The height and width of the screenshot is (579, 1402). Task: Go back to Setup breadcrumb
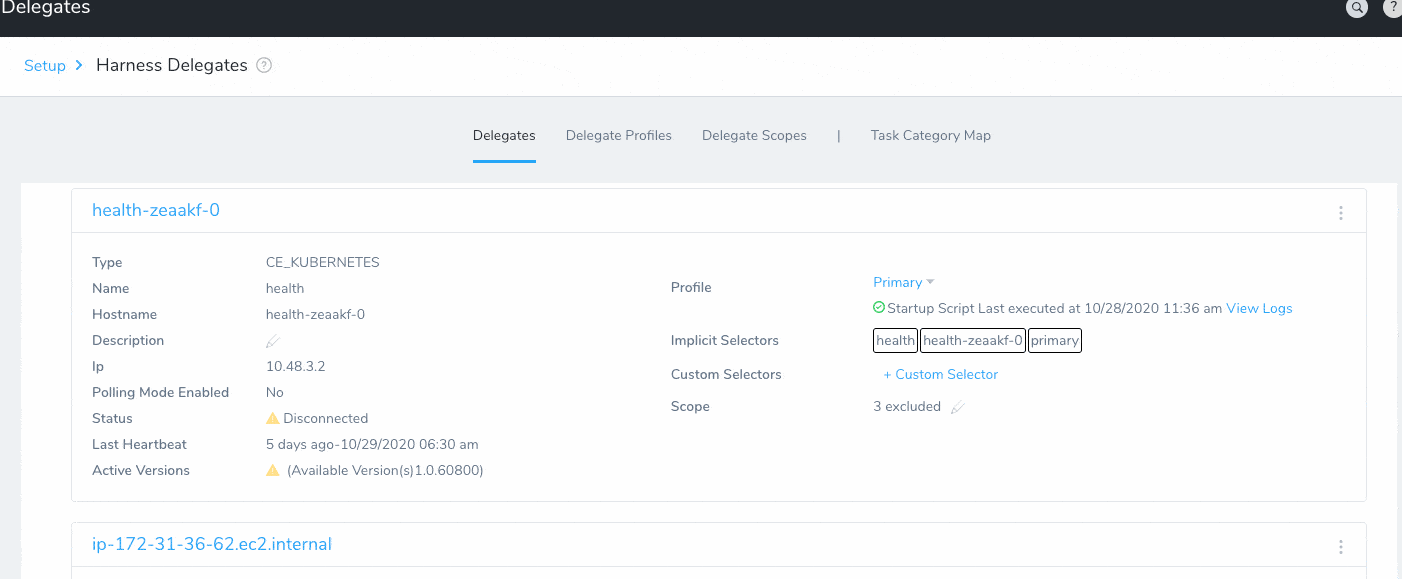click(45, 65)
